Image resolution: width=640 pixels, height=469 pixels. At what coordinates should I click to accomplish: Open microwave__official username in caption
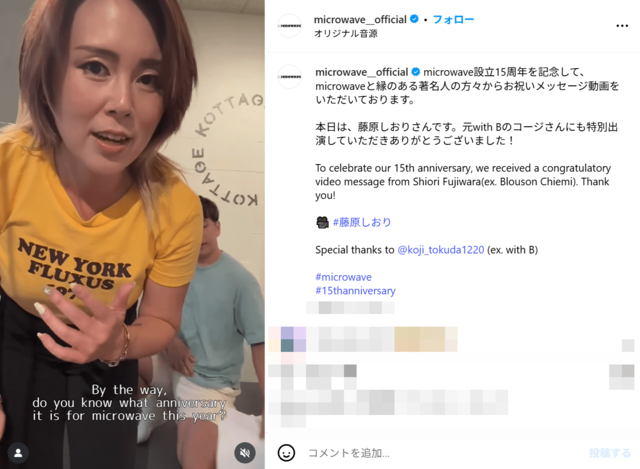362,72
